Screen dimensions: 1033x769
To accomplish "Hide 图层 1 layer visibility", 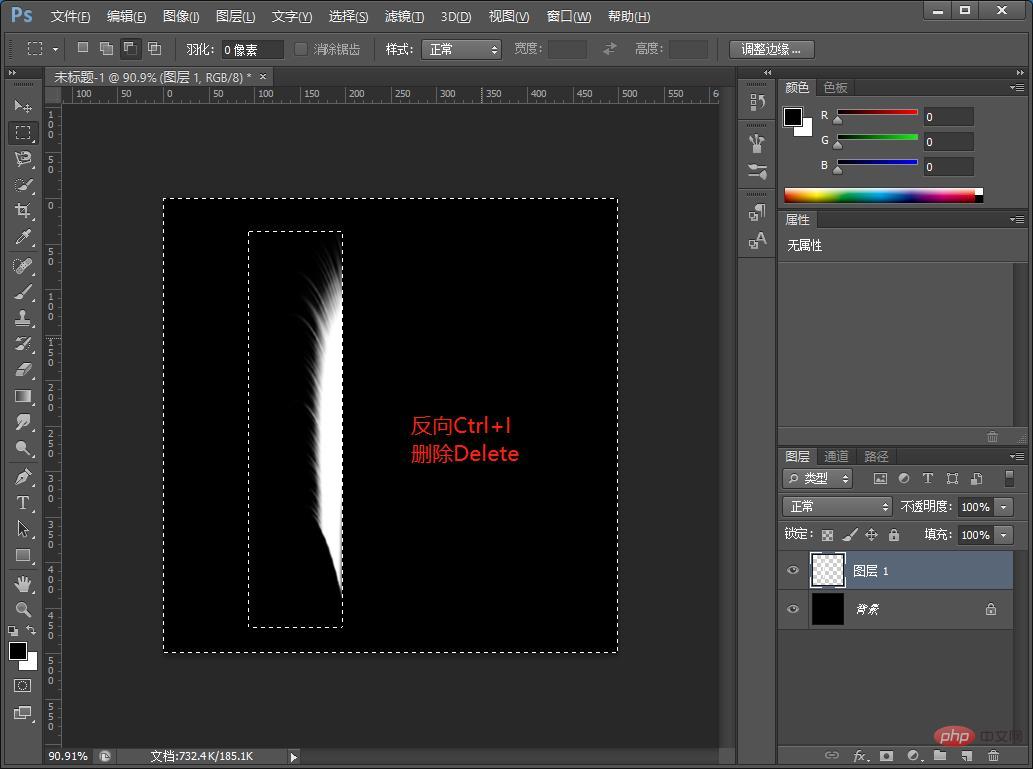I will click(x=793, y=570).
